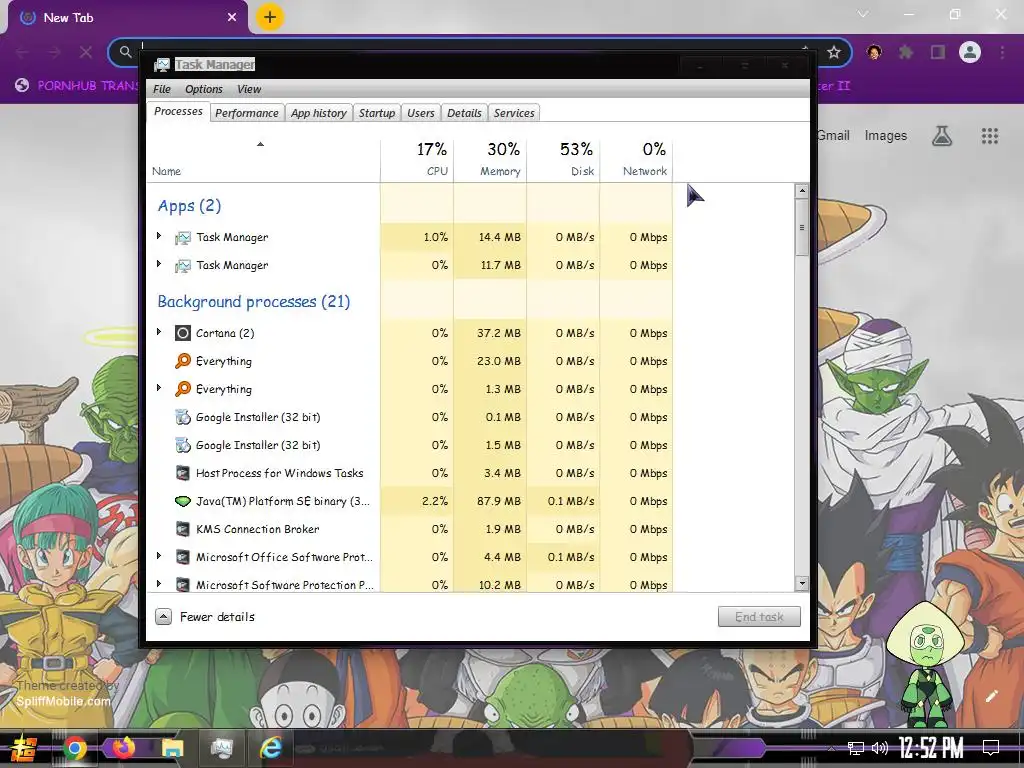Click the Google Installer icon using 0.1 MB
Screen dimensions: 1024x768
183,417
